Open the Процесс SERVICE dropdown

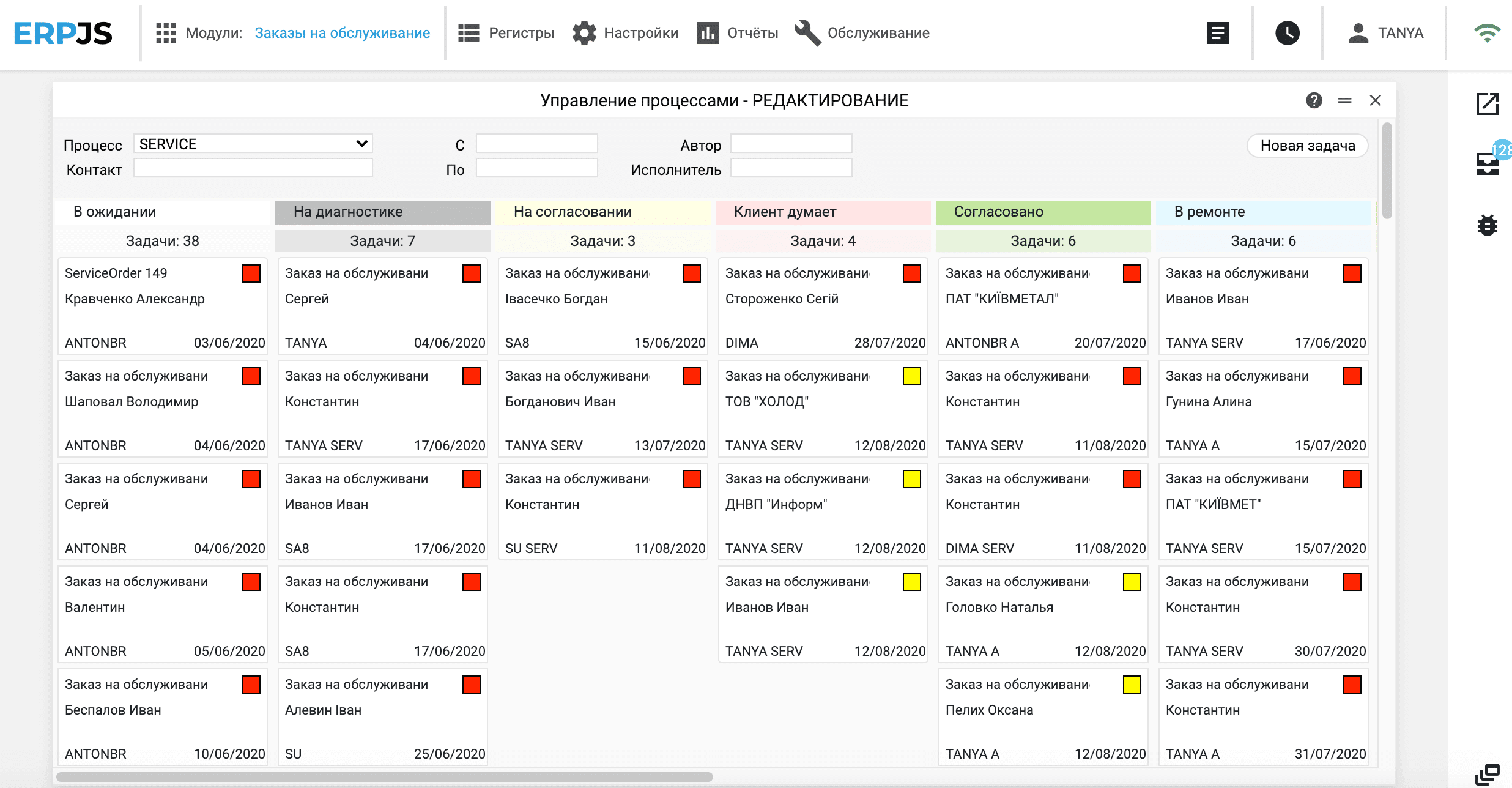pos(253,144)
